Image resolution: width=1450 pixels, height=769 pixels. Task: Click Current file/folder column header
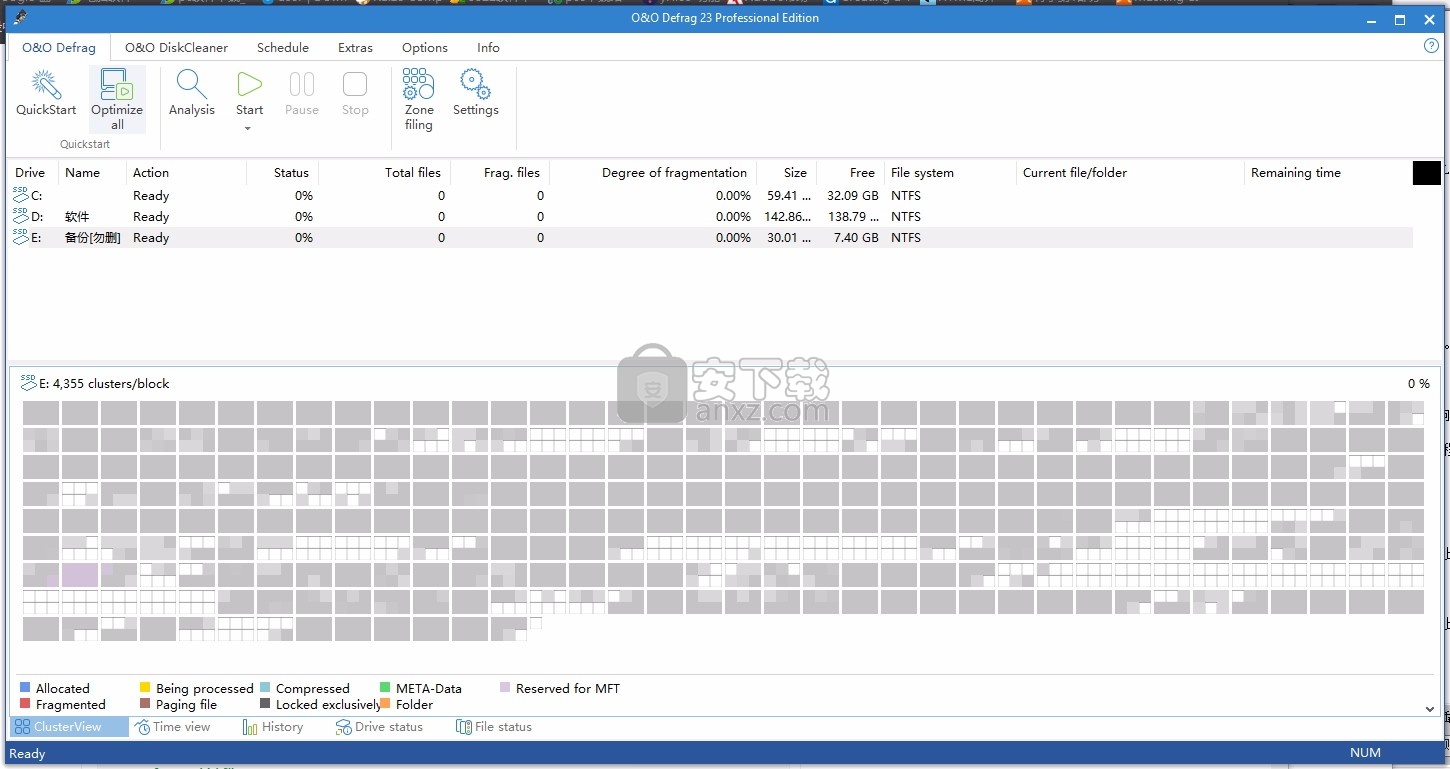pos(1130,173)
